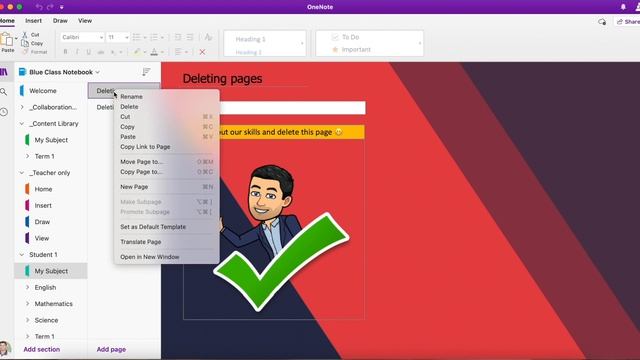Open the View ribbon tab
This screenshot has height=360, width=640.
85,20
